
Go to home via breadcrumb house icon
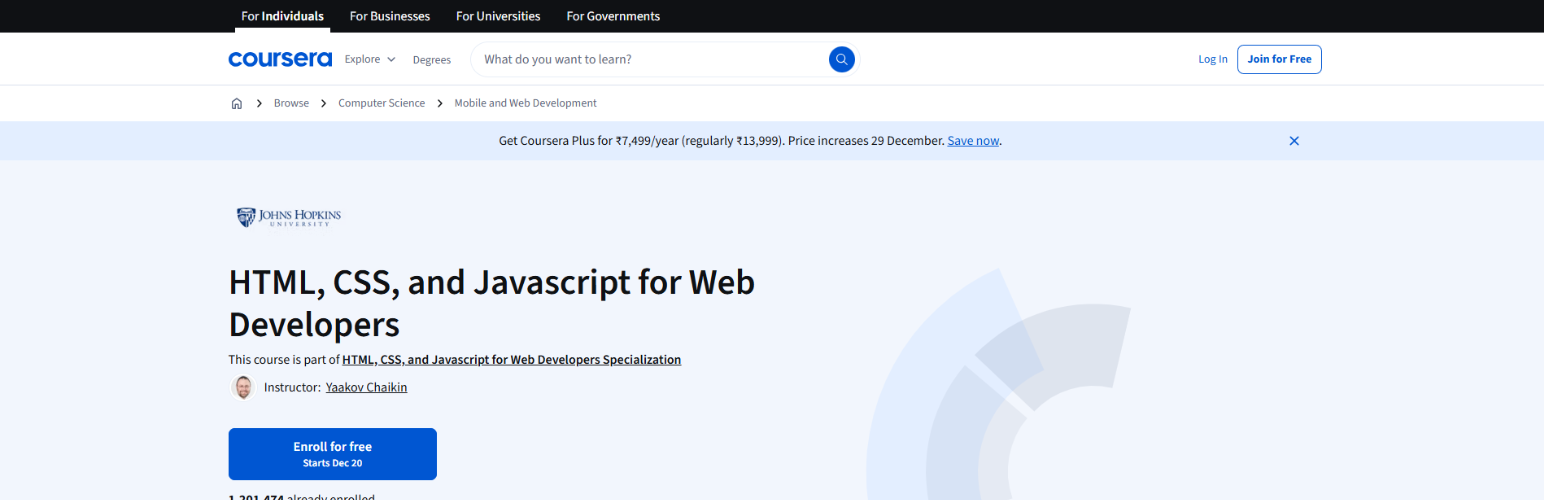coord(237,103)
